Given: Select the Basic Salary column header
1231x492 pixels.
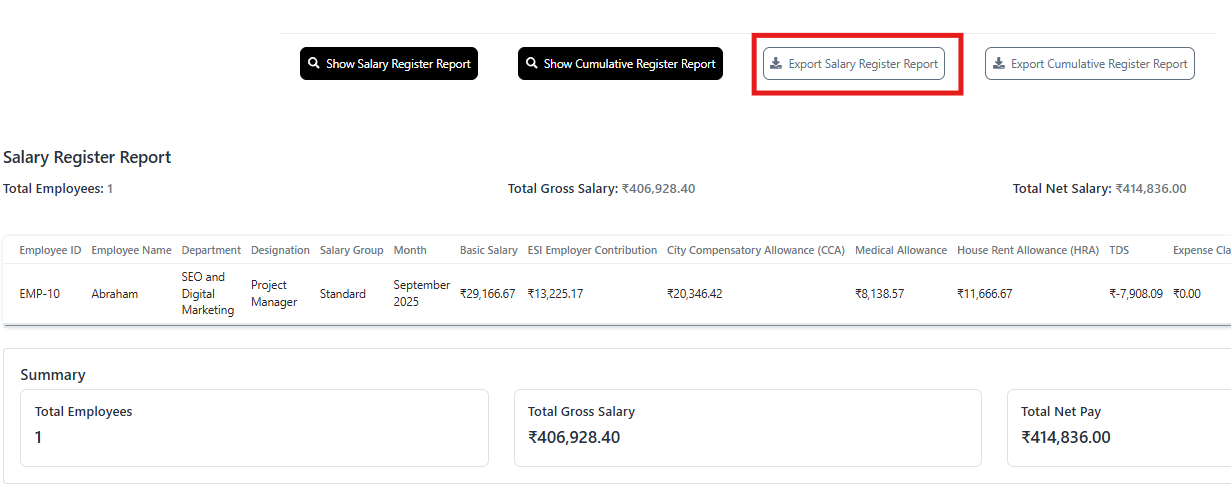Looking at the screenshot, I should (488, 250).
